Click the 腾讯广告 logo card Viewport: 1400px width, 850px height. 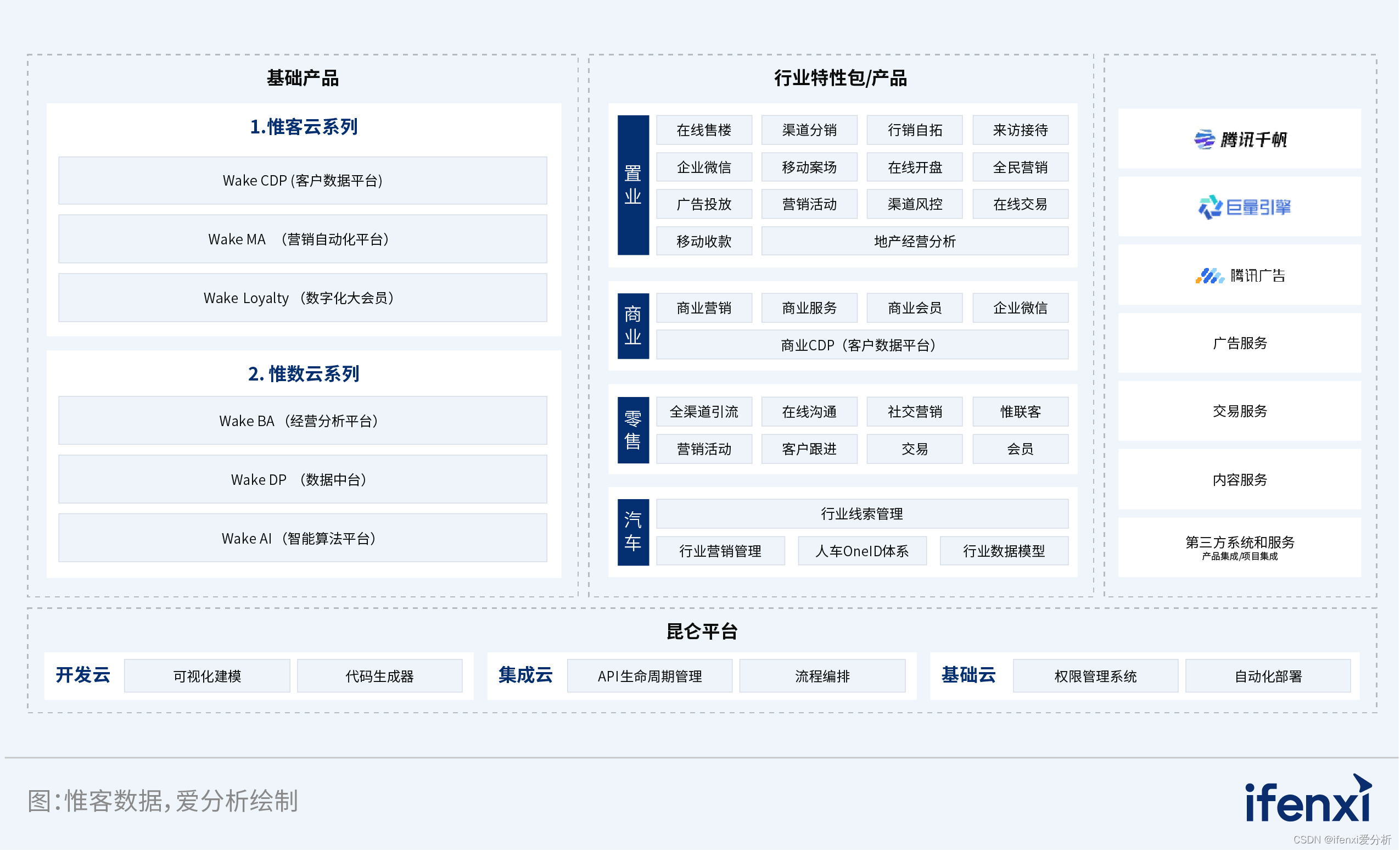(x=1240, y=275)
